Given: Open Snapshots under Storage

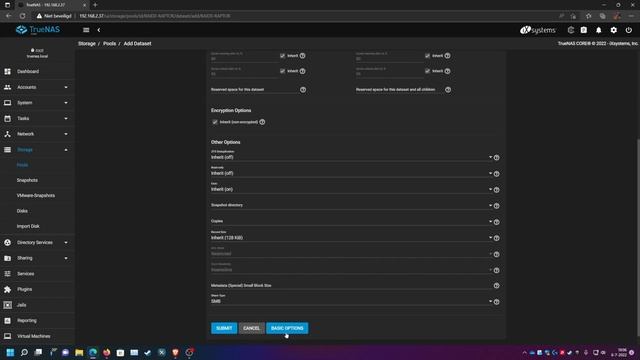Looking at the screenshot, I should coord(27,180).
